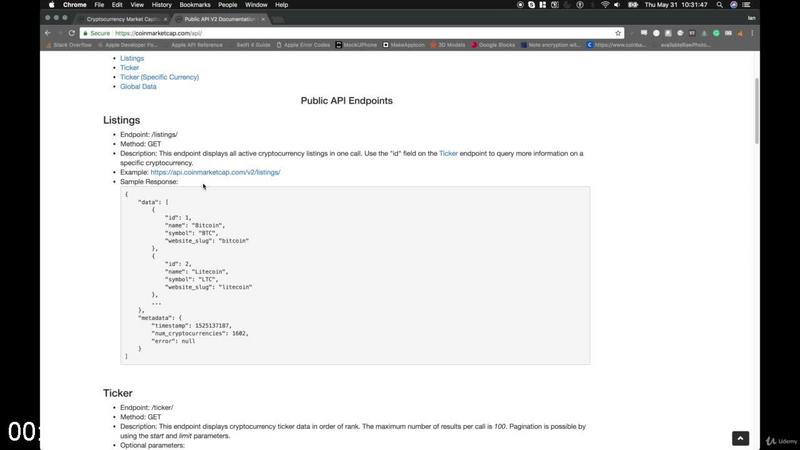Image resolution: width=800 pixels, height=450 pixels.
Task: Open a new browser tab
Action: [x=278, y=19]
